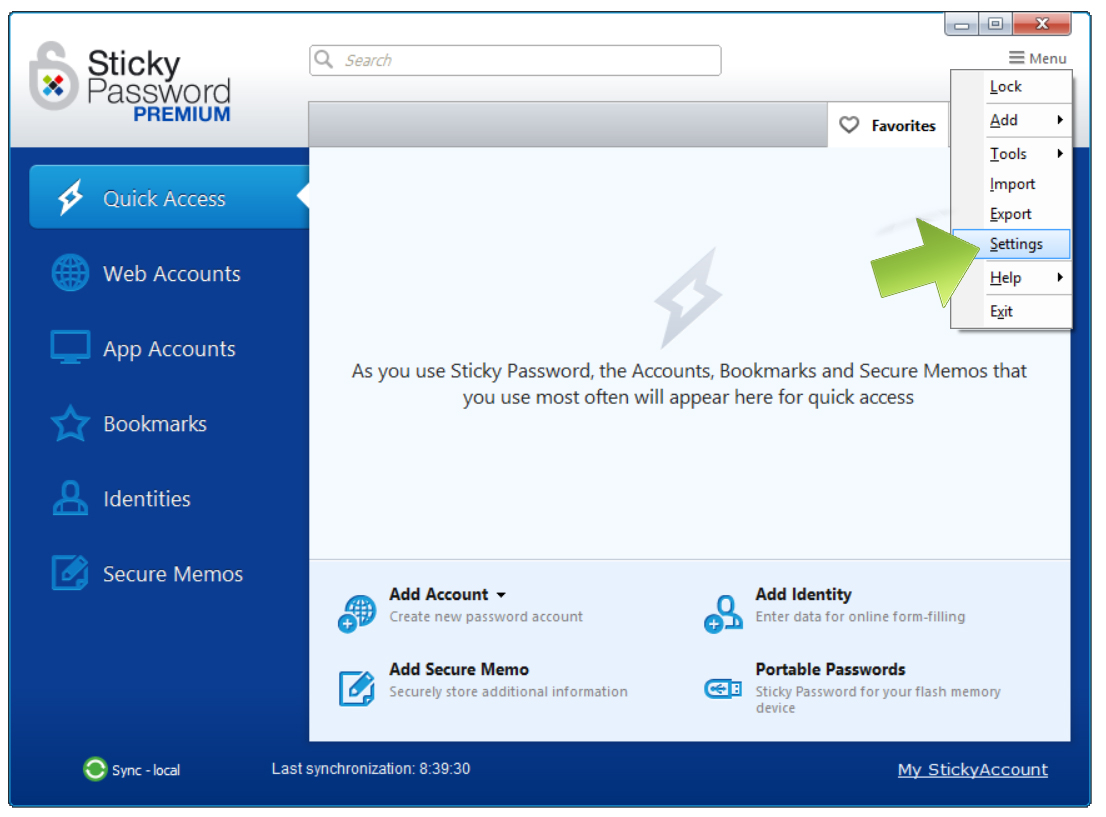Click the My StickyAccount link
This screenshot has width=1106, height=817.
click(x=972, y=769)
